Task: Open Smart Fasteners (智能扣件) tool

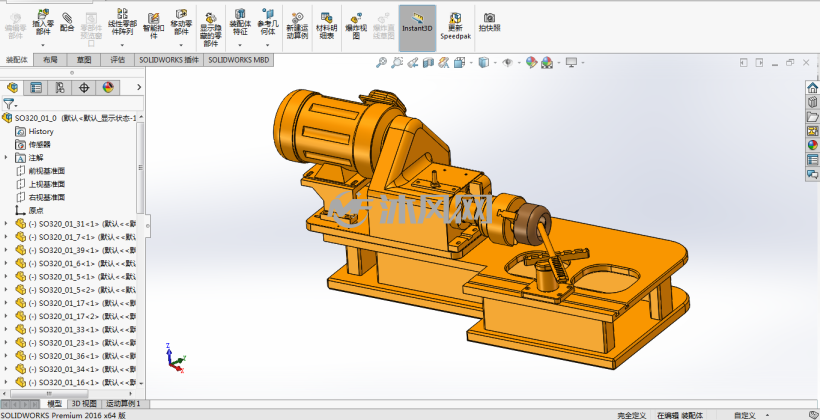Action: click(x=154, y=26)
